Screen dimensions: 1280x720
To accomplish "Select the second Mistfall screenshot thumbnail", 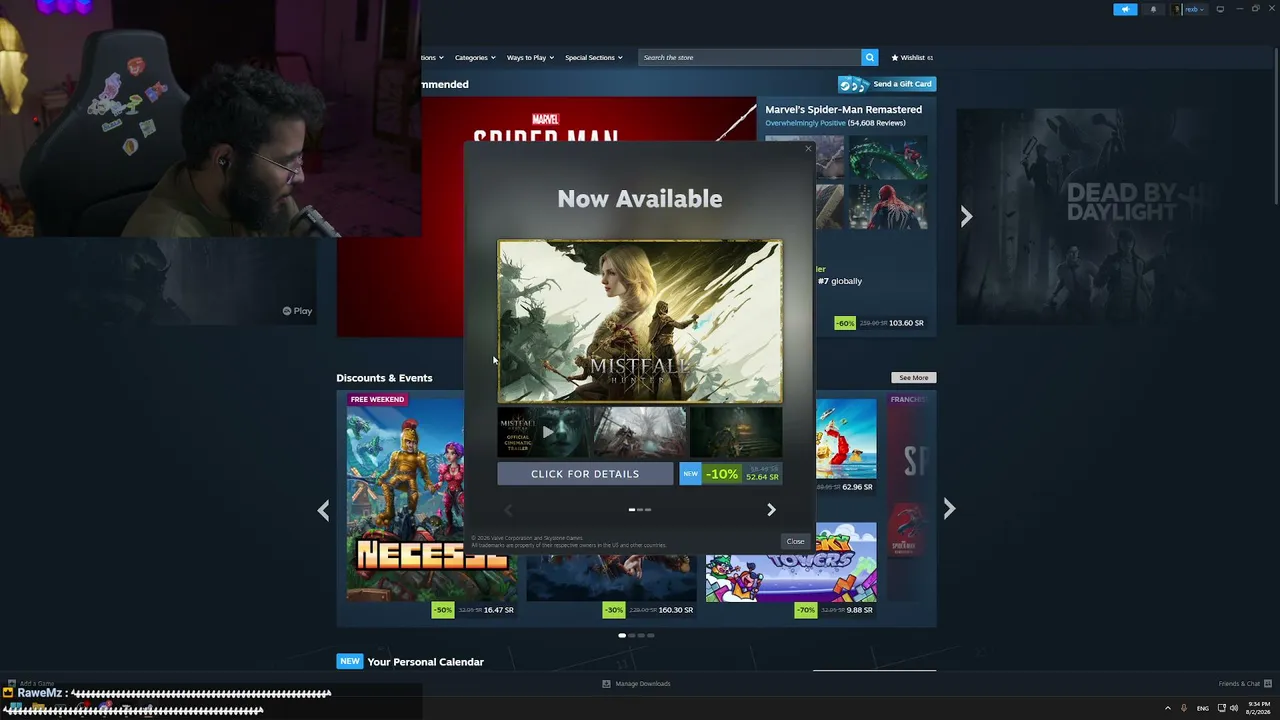I will click(640, 432).
